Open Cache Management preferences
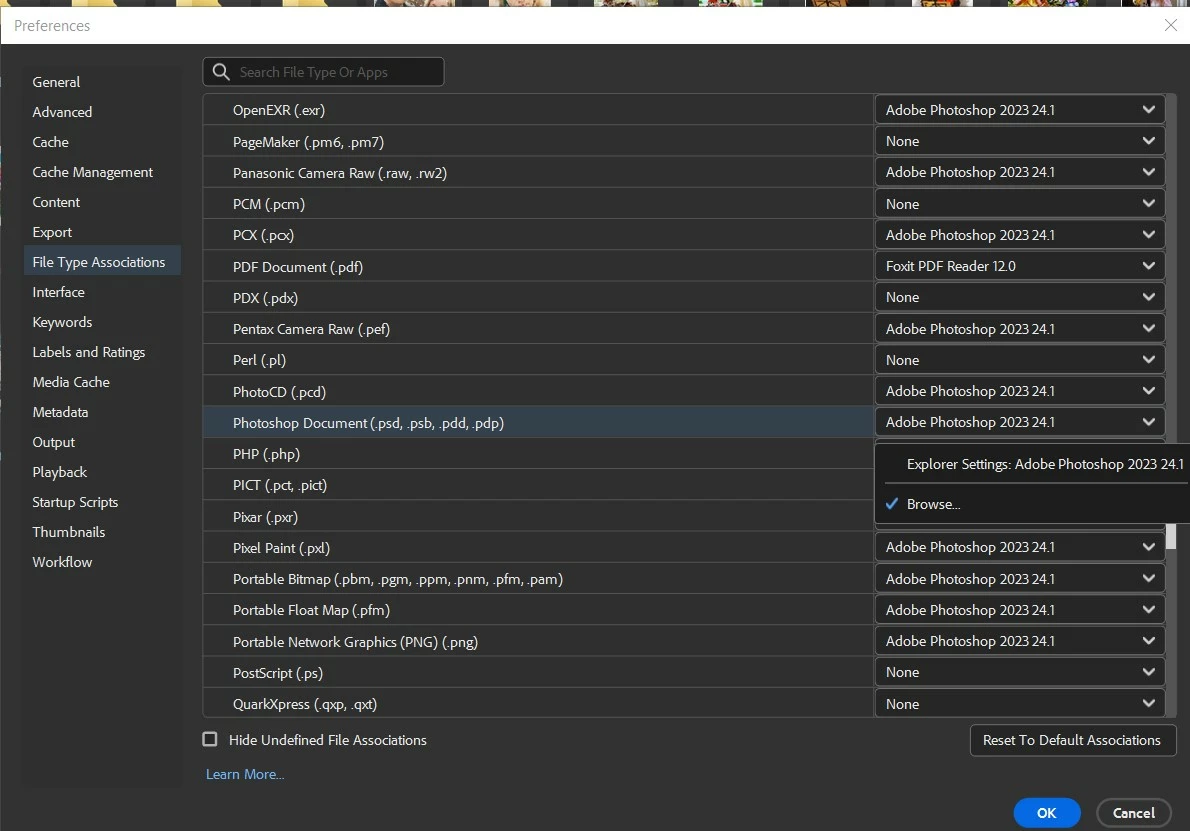Image resolution: width=1190 pixels, height=831 pixels. click(93, 172)
